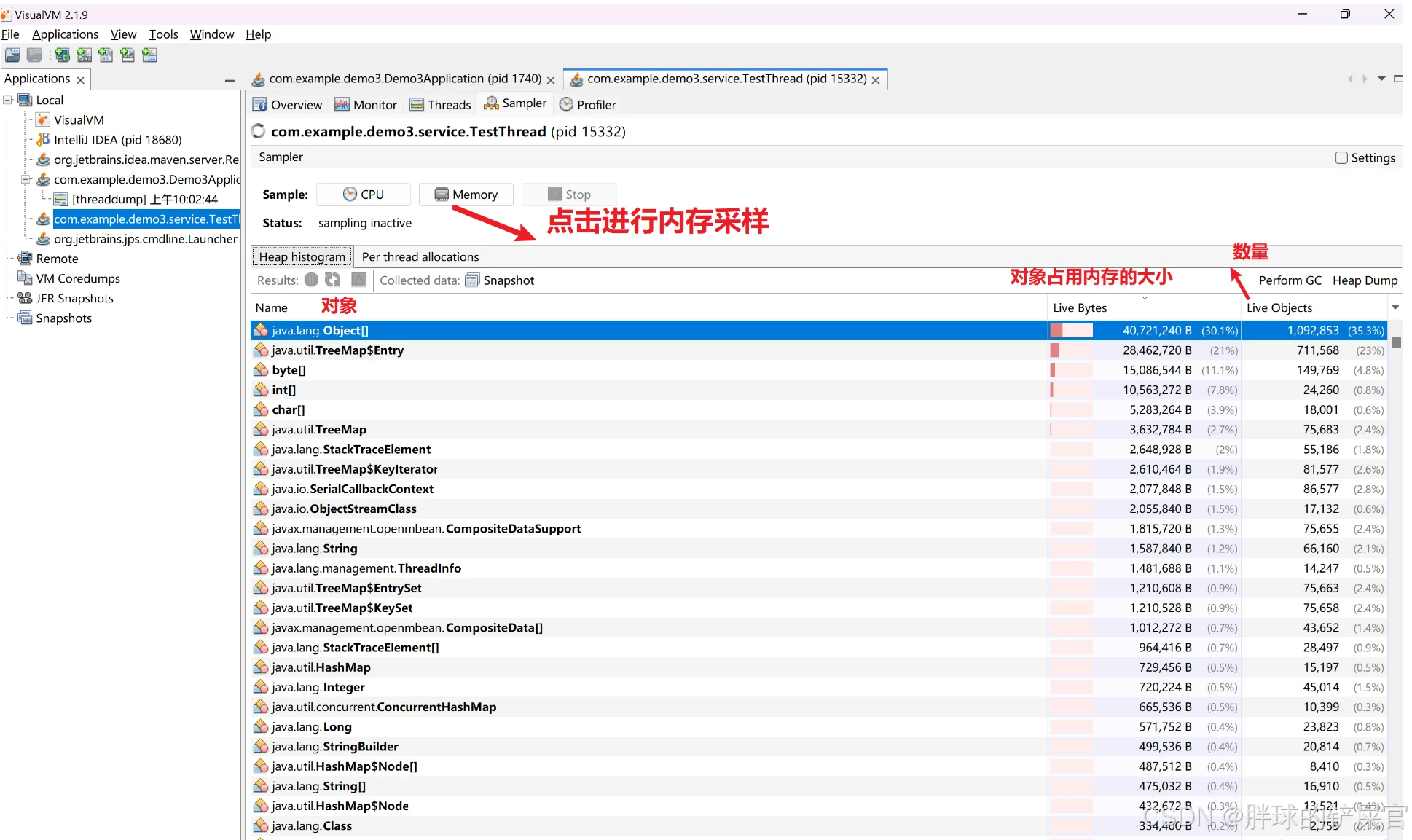Sort by the Live Objects column header
Viewport: 1412px width, 840px height.
1315,307
